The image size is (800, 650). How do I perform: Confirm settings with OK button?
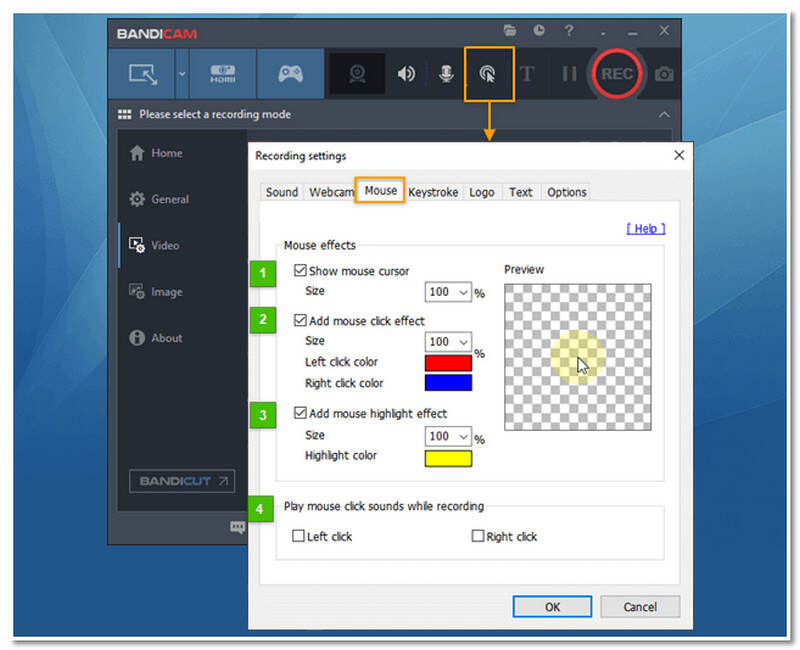coord(552,607)
